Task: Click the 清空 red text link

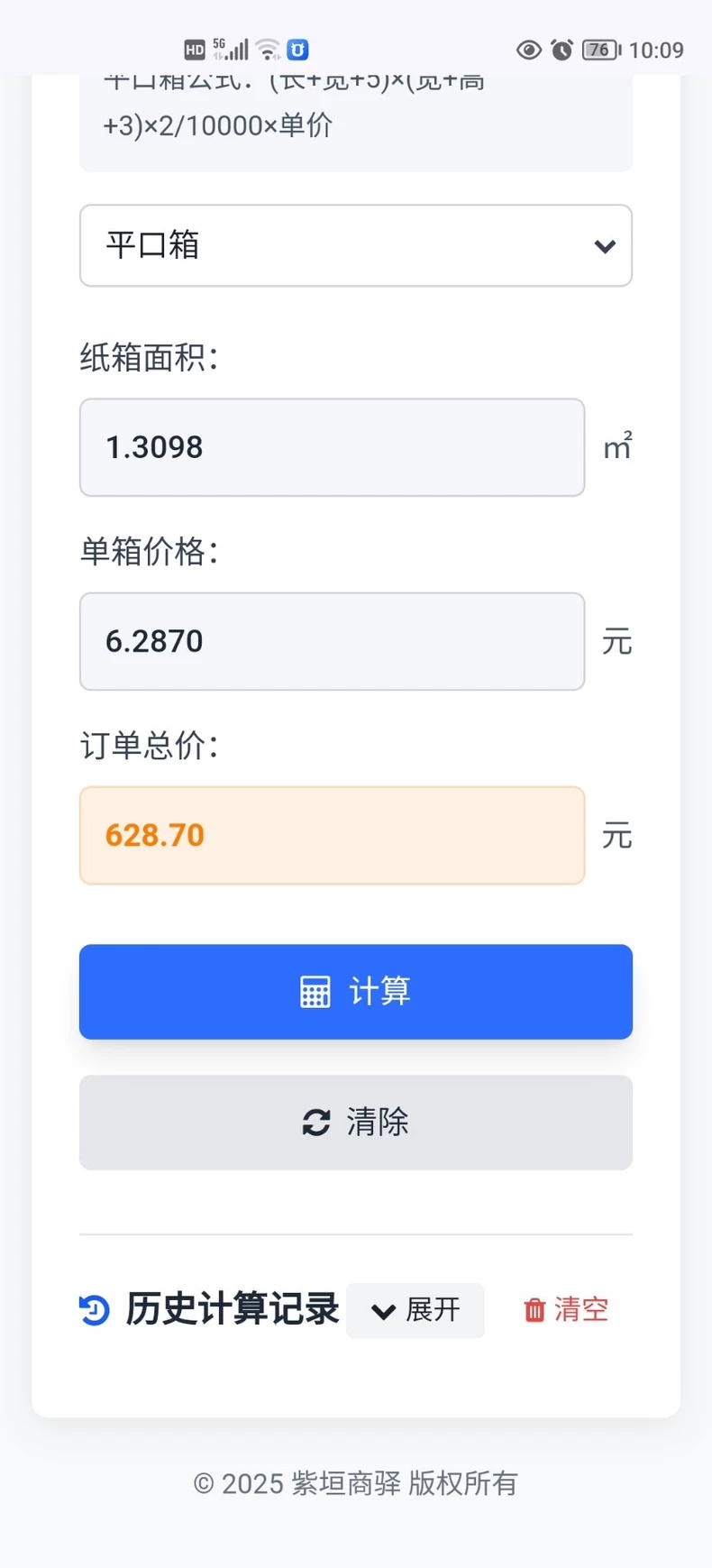Action: click(581, 1310)
